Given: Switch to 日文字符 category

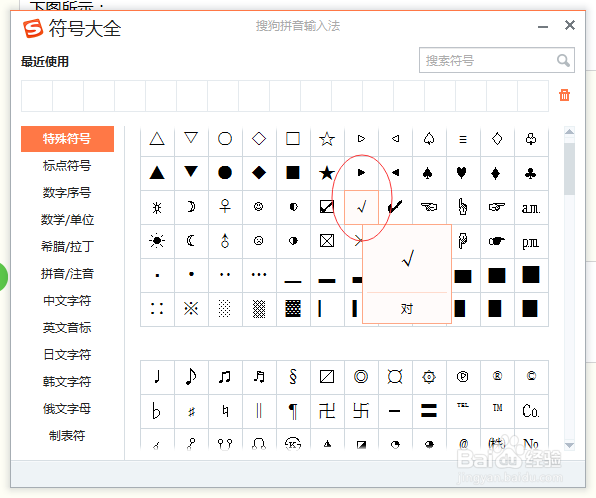Looking at the screenshot, I should point(67,355).
